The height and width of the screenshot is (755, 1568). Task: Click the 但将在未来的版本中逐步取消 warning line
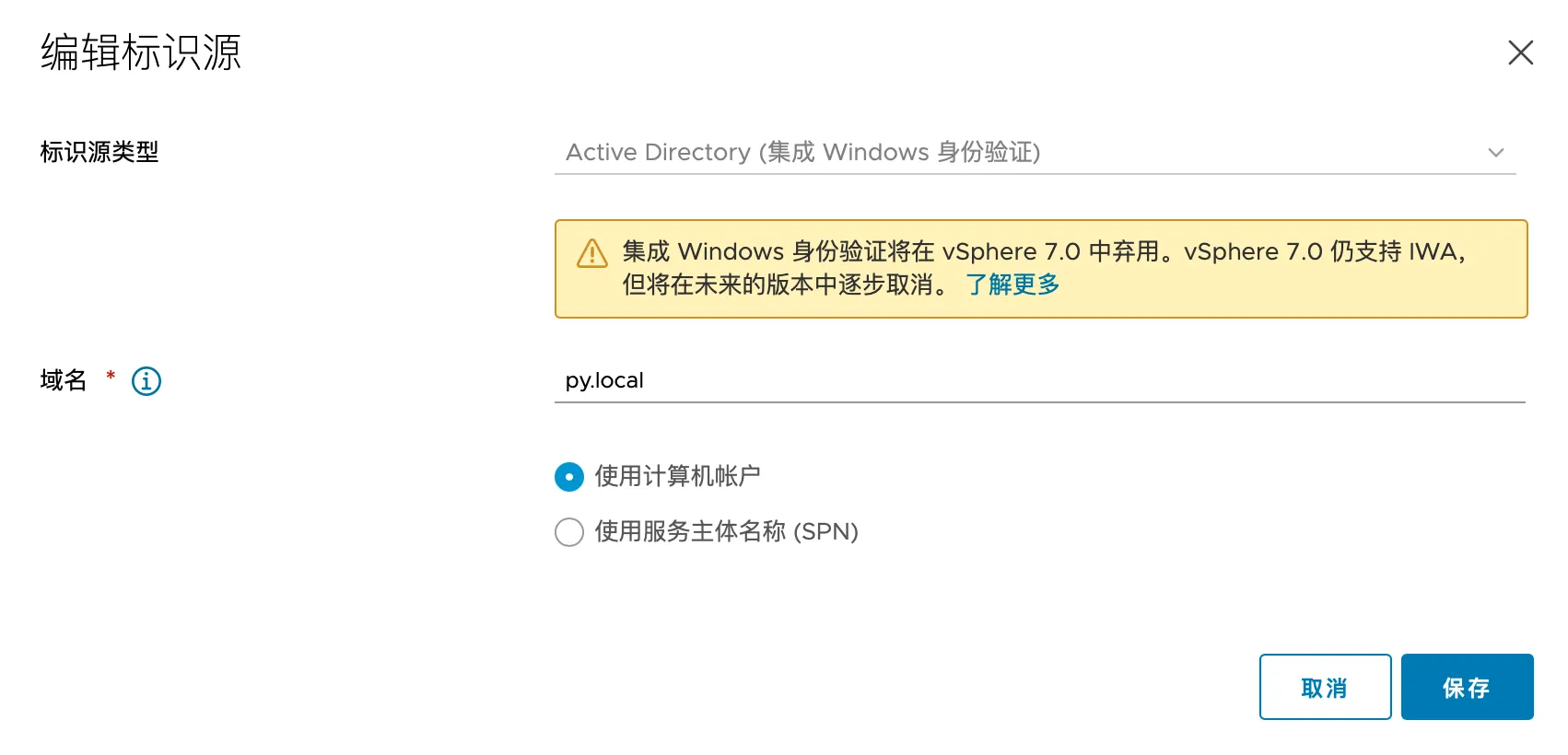779,285
